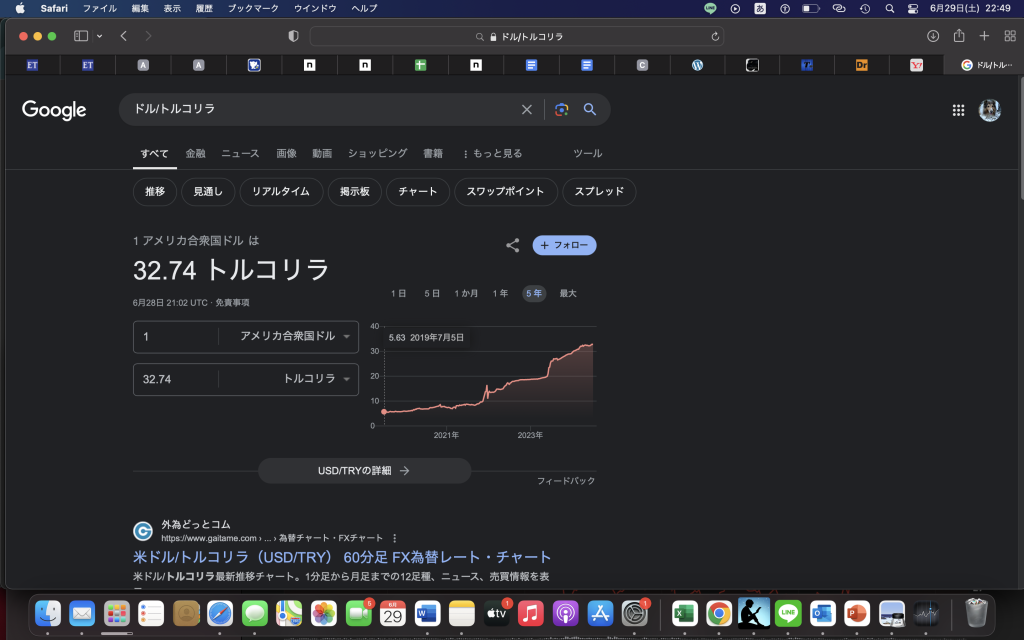Select the 1日 chart period

tap(397, 293)
